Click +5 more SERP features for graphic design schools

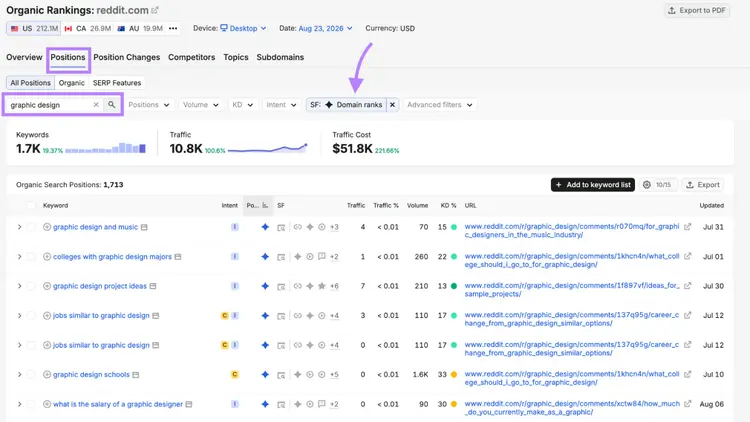point(334,375)
